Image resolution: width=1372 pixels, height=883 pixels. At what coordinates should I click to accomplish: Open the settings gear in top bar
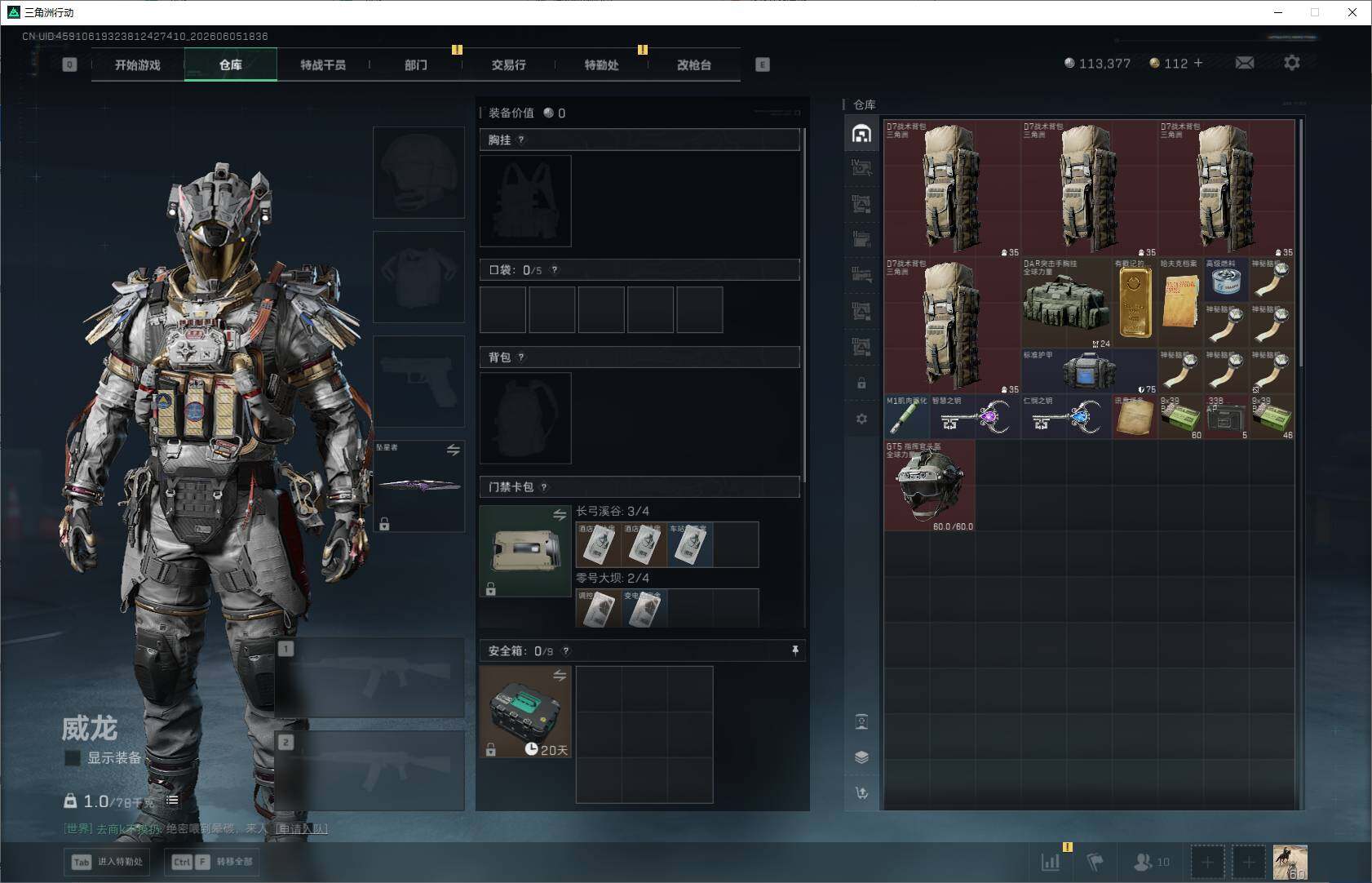[1292, 63]
